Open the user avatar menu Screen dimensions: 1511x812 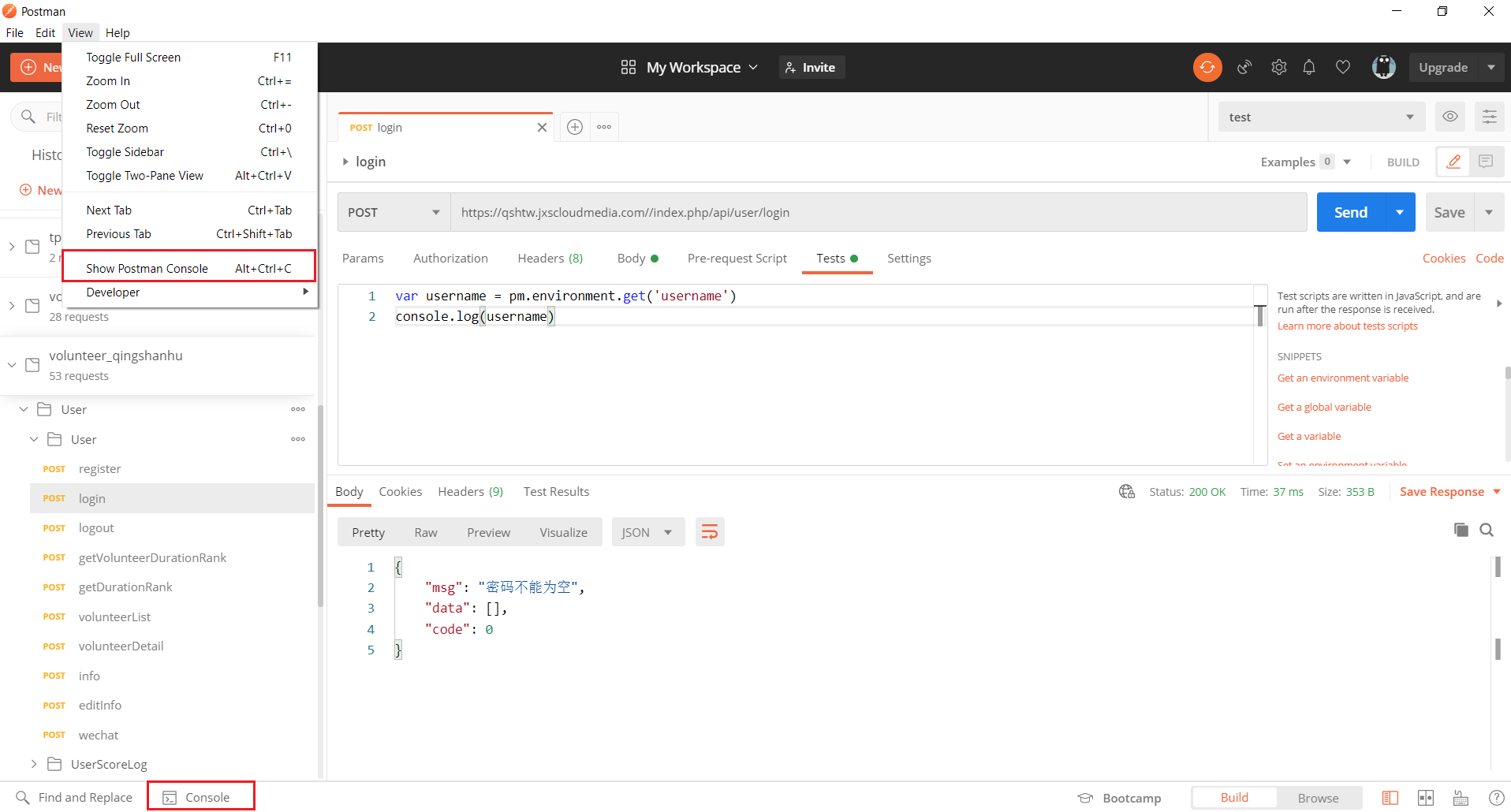point(1383,68)
